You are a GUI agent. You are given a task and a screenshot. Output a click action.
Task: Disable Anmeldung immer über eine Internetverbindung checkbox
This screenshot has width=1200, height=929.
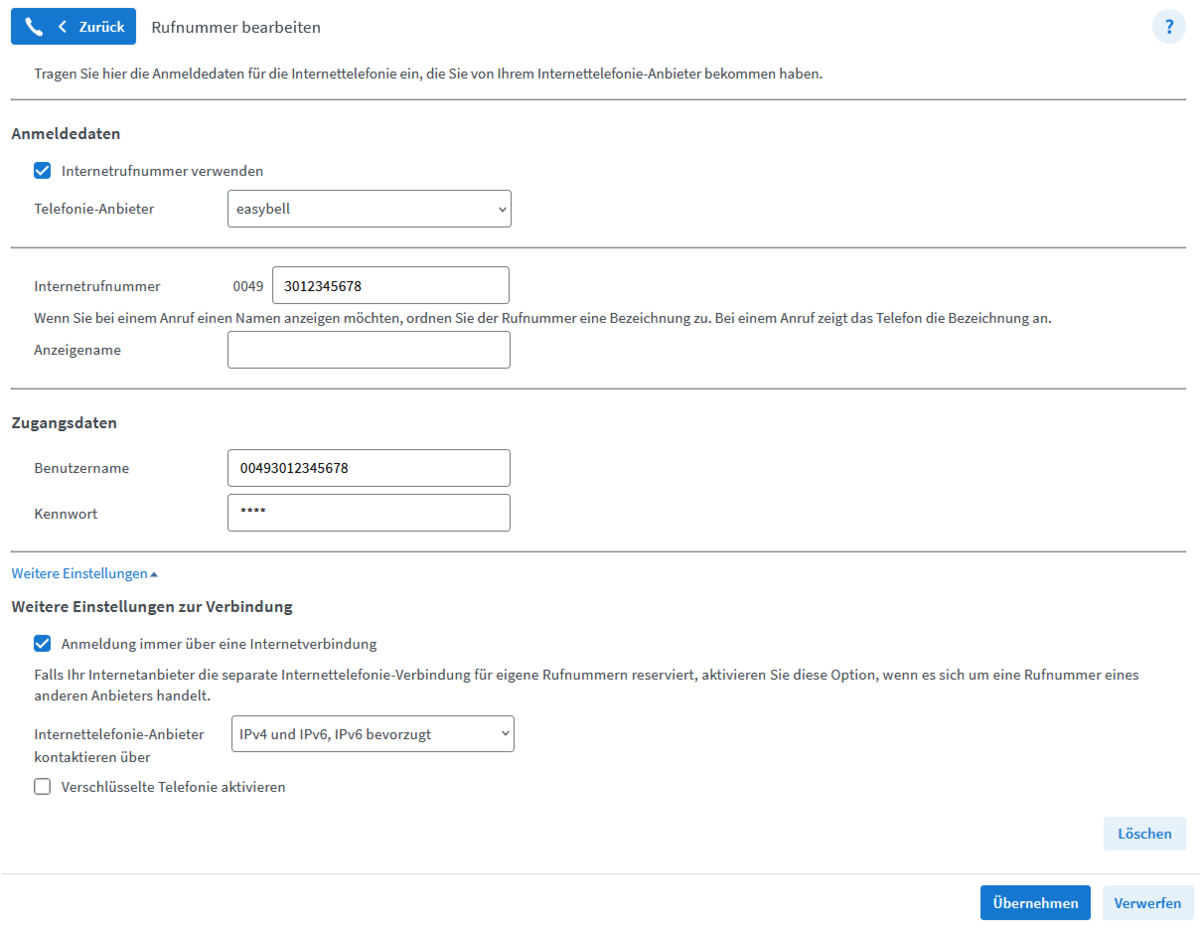pos(42,644)
